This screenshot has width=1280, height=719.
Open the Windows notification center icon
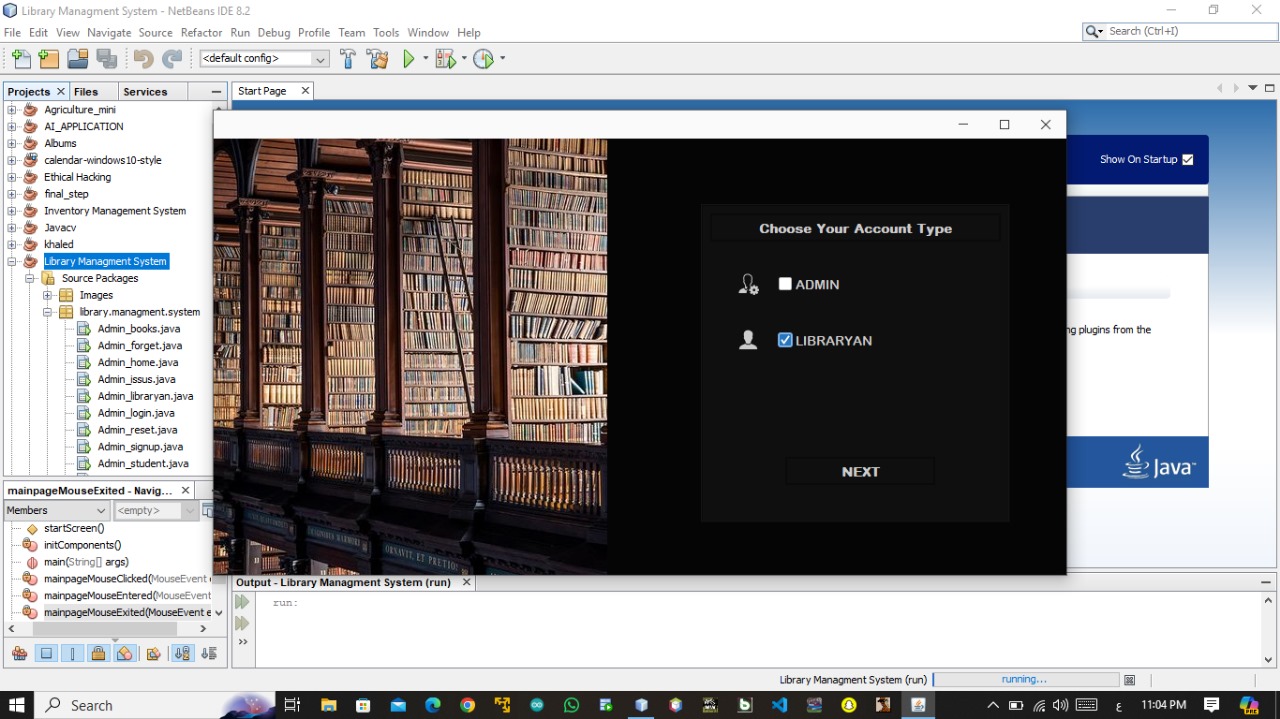tap(1211, 705)
